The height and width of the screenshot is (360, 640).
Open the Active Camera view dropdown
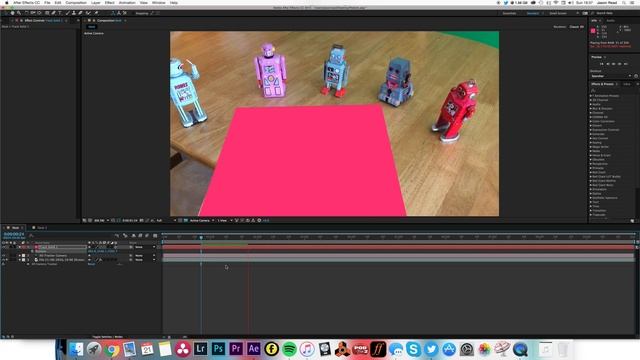click(x=202, y=220)
